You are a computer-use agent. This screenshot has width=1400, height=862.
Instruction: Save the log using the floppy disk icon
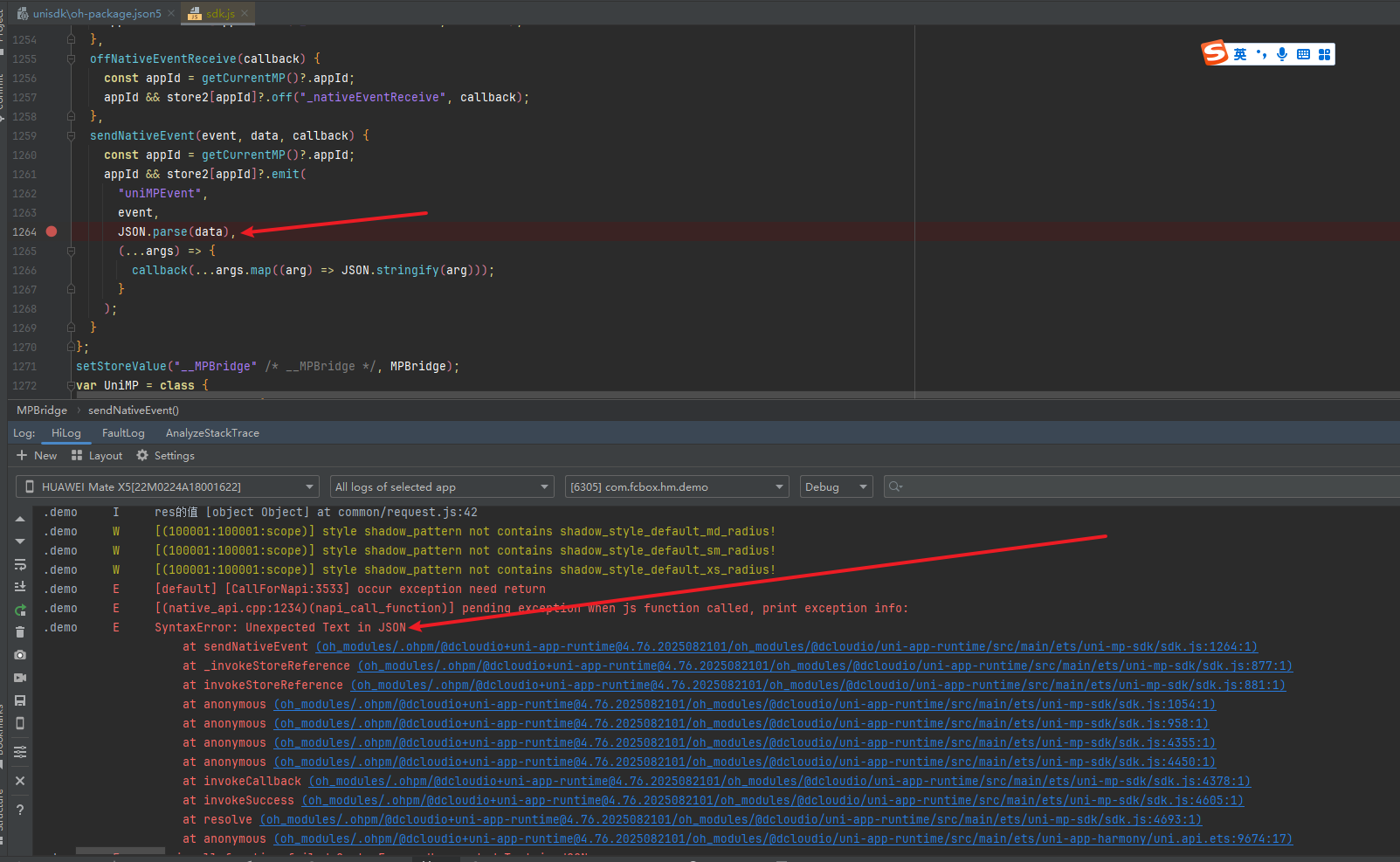pyautogui.click(x=20, y=700)
